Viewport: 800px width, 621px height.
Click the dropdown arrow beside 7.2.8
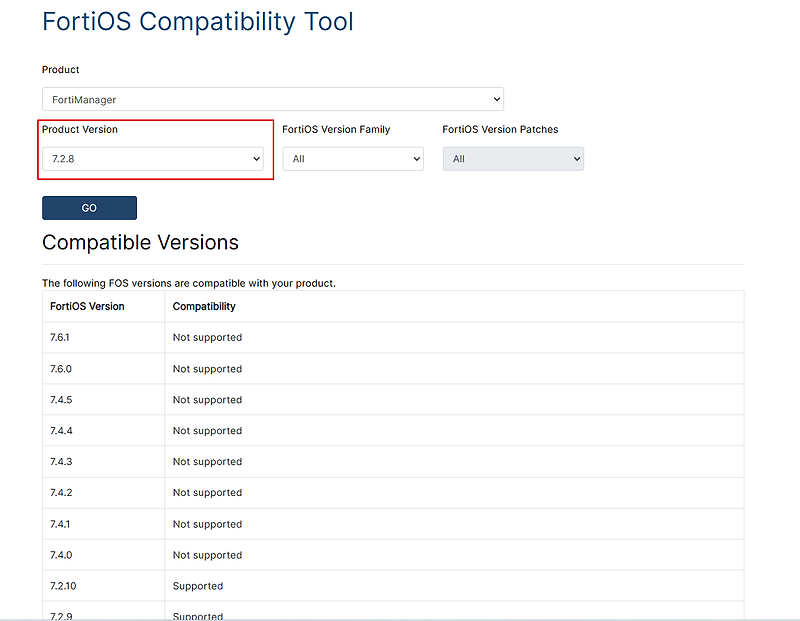[x=256, y=158]
